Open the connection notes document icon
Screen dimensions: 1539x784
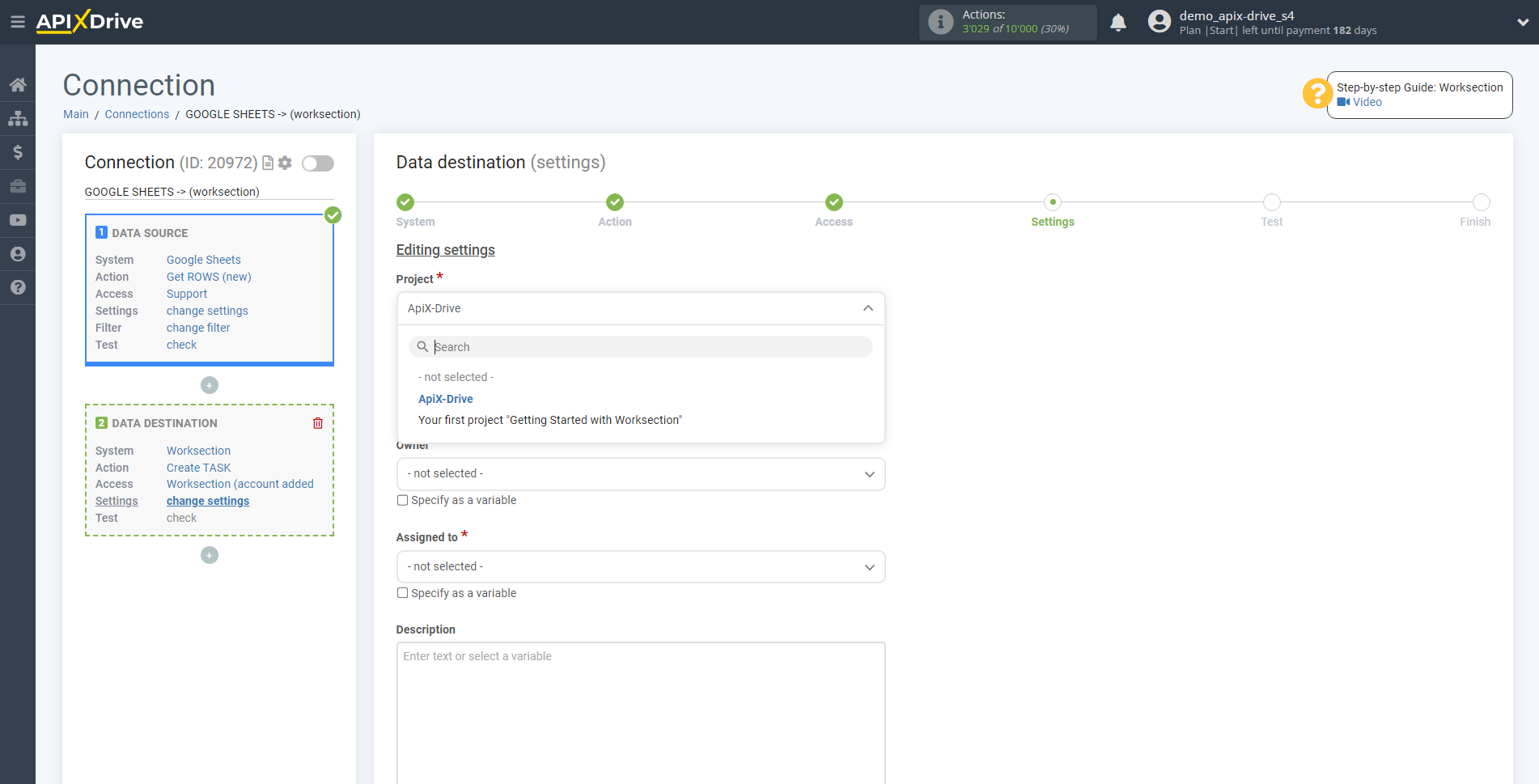click(x=268, y=163)
